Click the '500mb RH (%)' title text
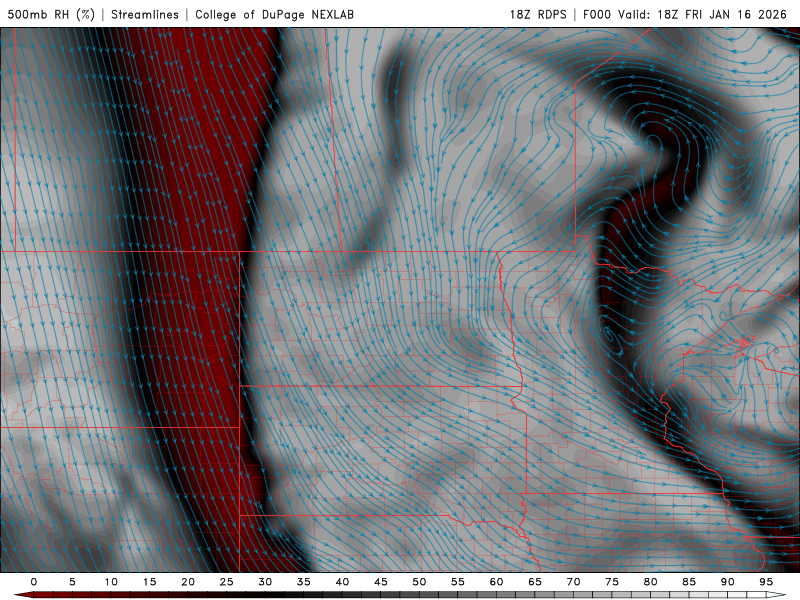 pyautogui.click(x=51, y=14)
